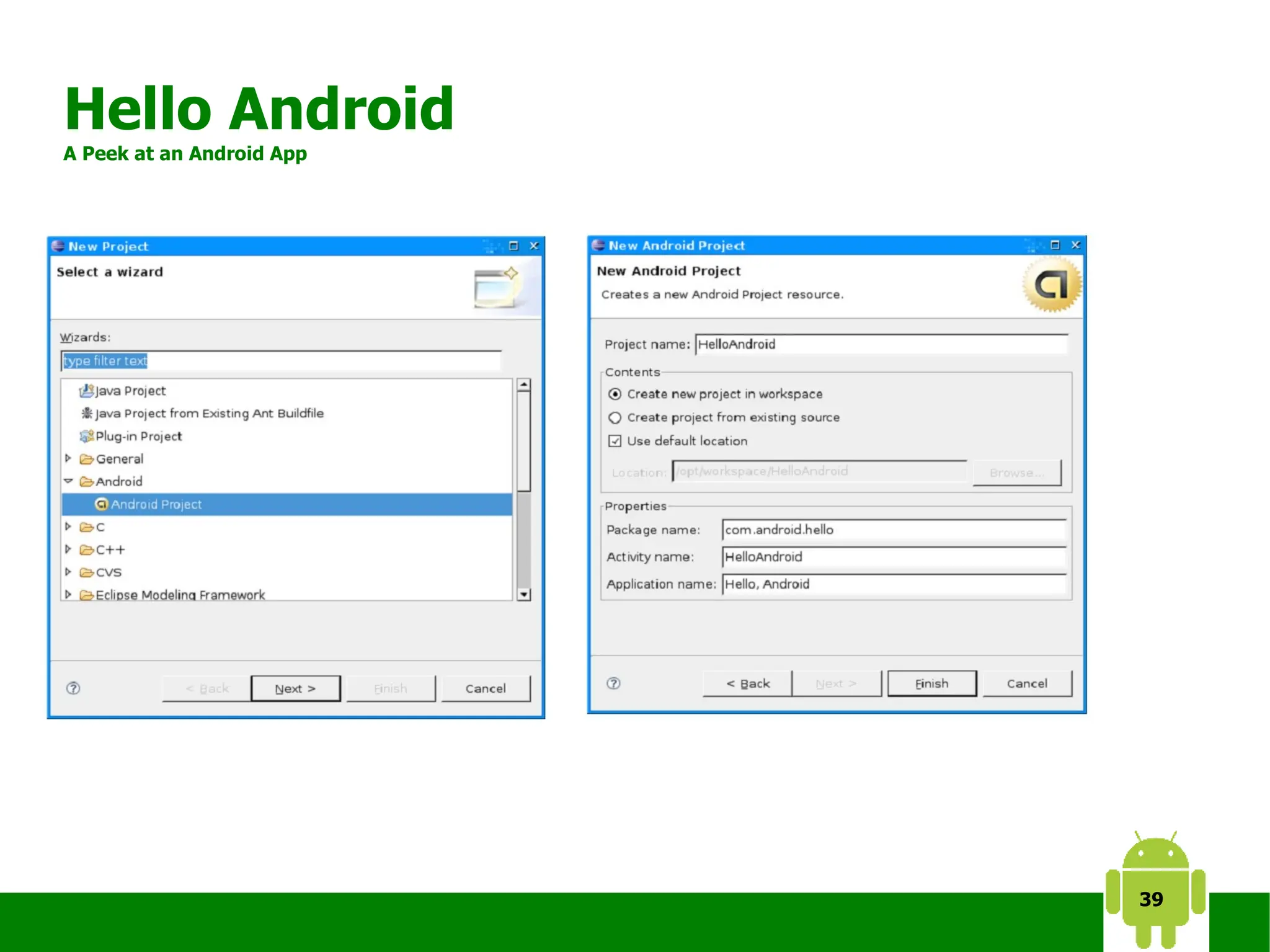Click the Activity name field
1270x952 pixels.
(894, 557)
